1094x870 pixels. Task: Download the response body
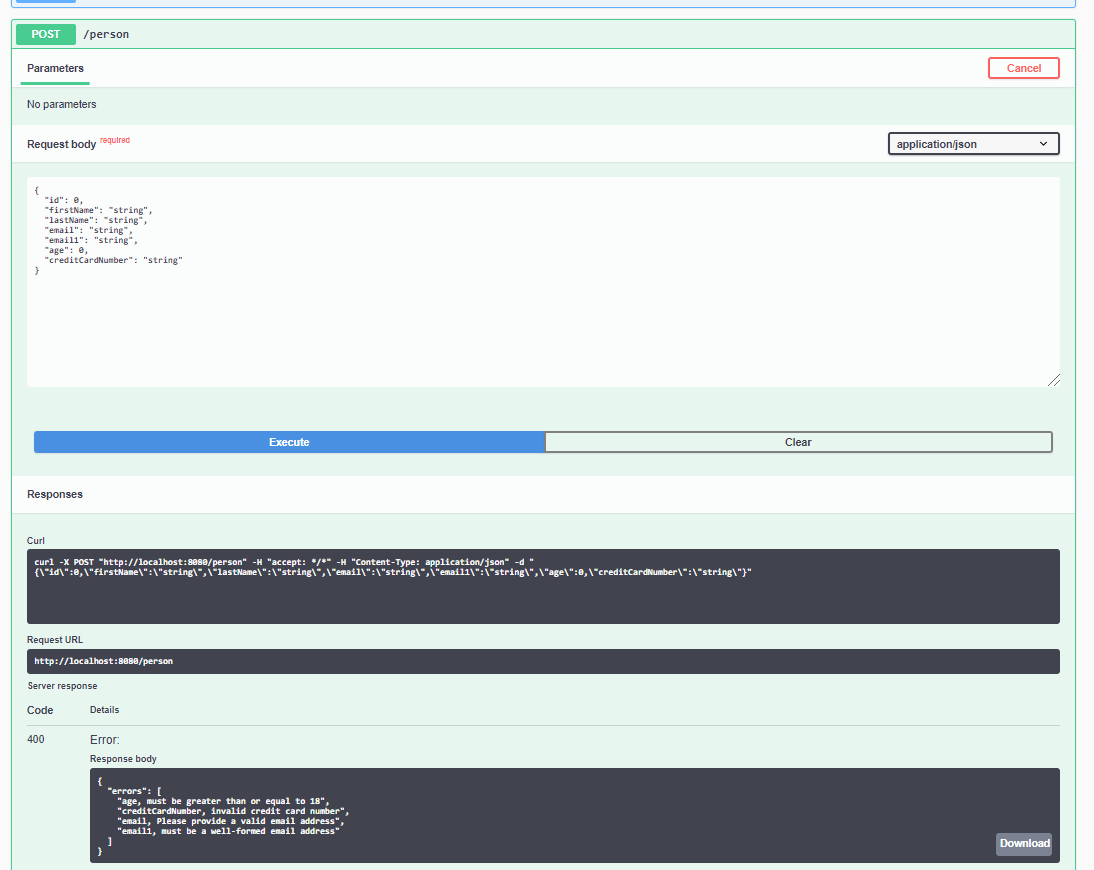point(1023,843)
